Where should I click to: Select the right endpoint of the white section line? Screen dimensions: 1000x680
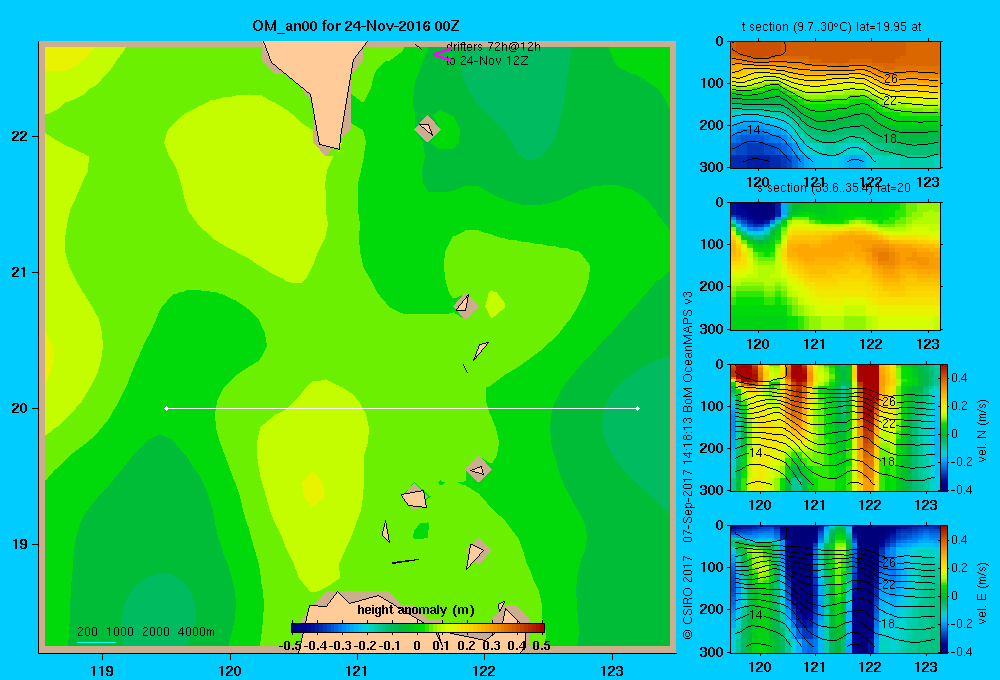click(638, 408)
